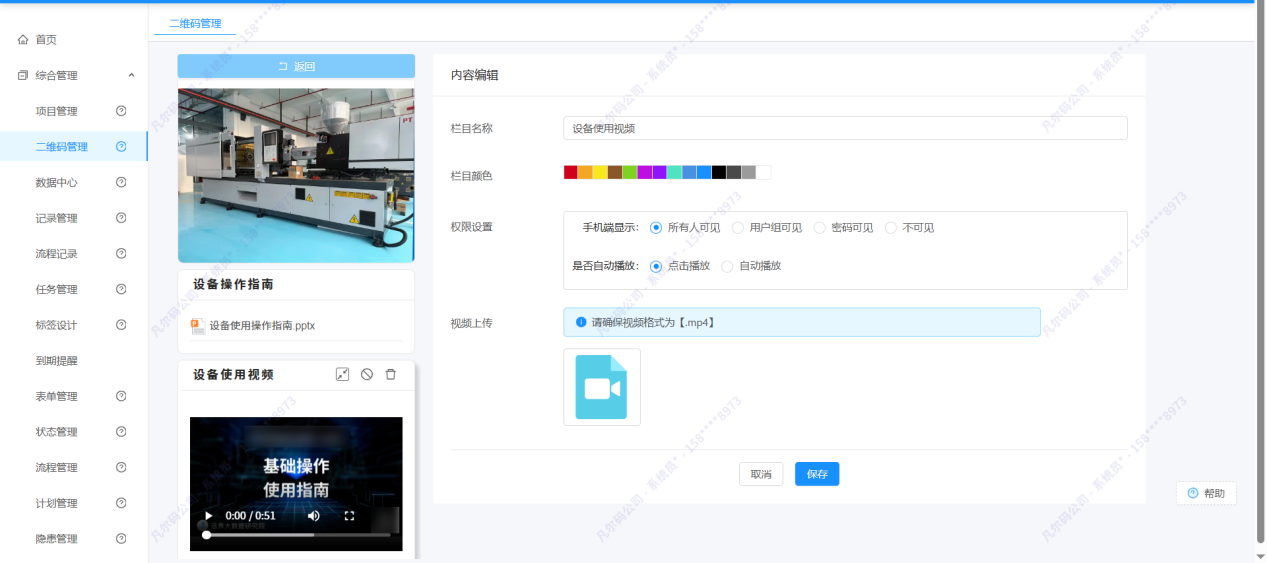The height and width of the screenshot is (563, 1267).
Task: Pick the teal column color swatch
Action: 675,173
